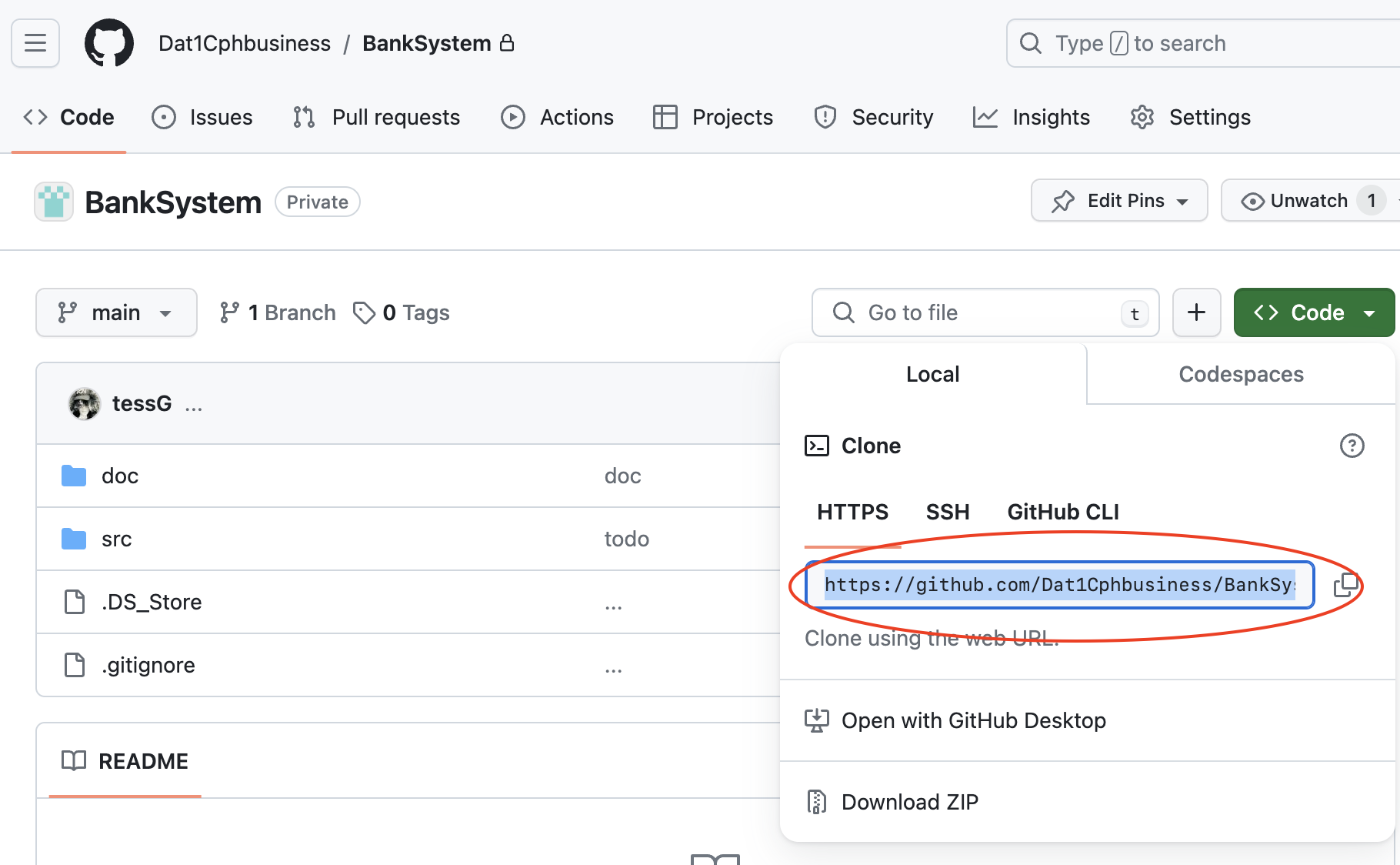Open the src folder
This screenshot has width=1400, height=865.
point(116,539)
